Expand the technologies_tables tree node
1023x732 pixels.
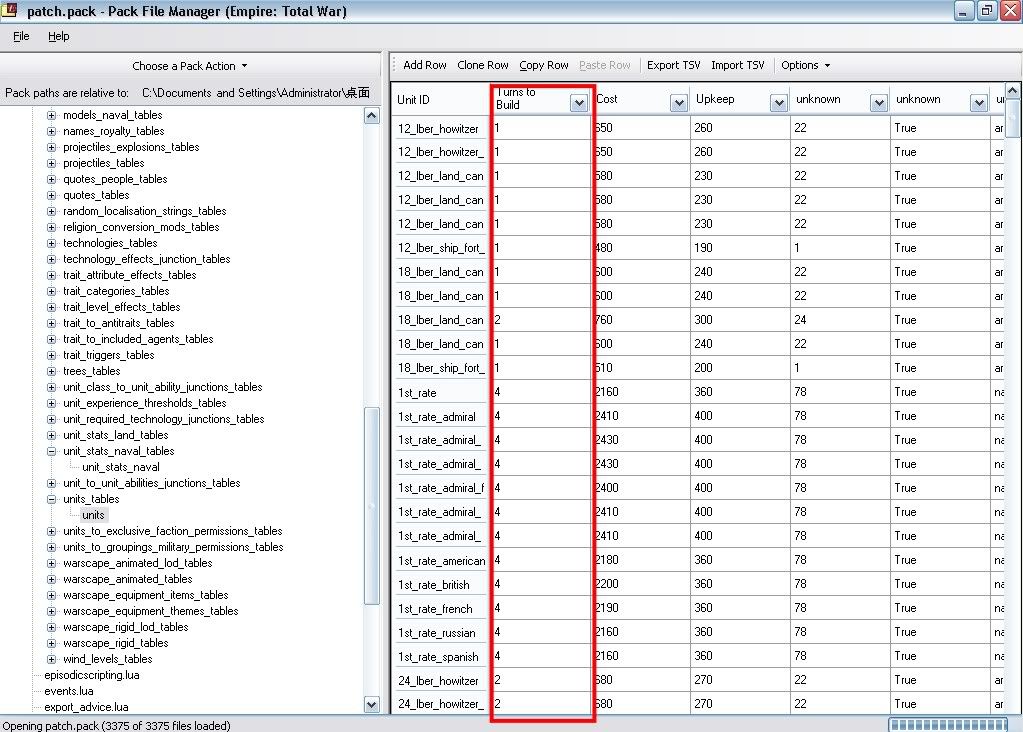52,243
